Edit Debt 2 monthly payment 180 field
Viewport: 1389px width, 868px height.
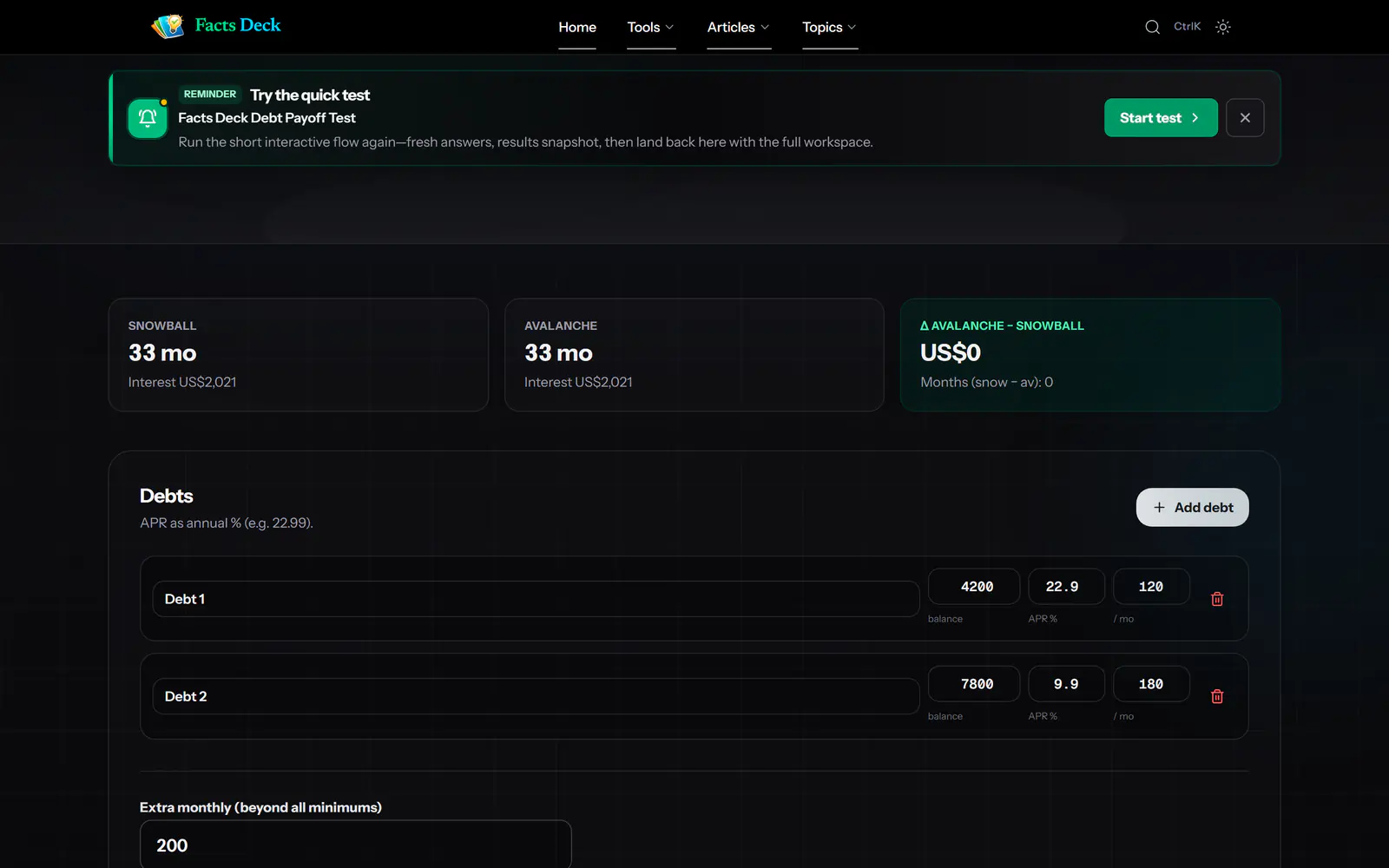coord(1151,684)
